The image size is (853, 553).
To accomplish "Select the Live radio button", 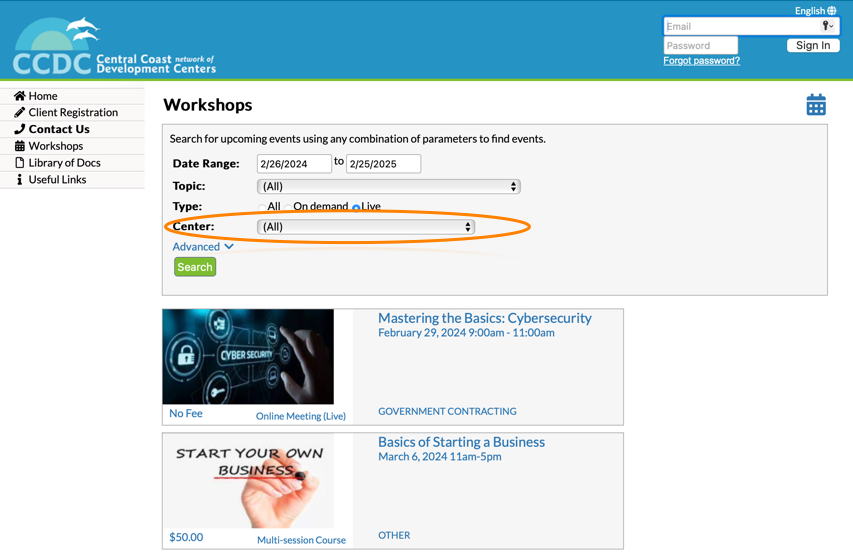I will point(356,208).
